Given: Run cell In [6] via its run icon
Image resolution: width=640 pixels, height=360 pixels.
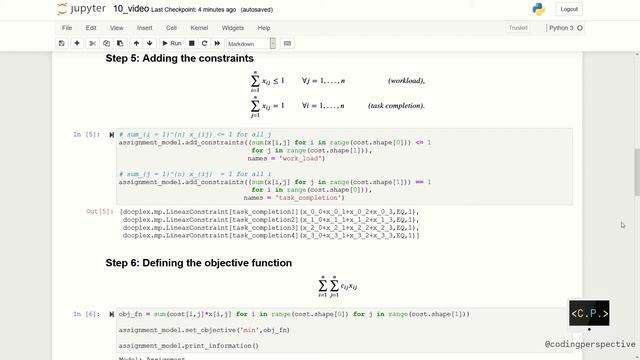Looking at the screenshot, I should coord(111,314).
